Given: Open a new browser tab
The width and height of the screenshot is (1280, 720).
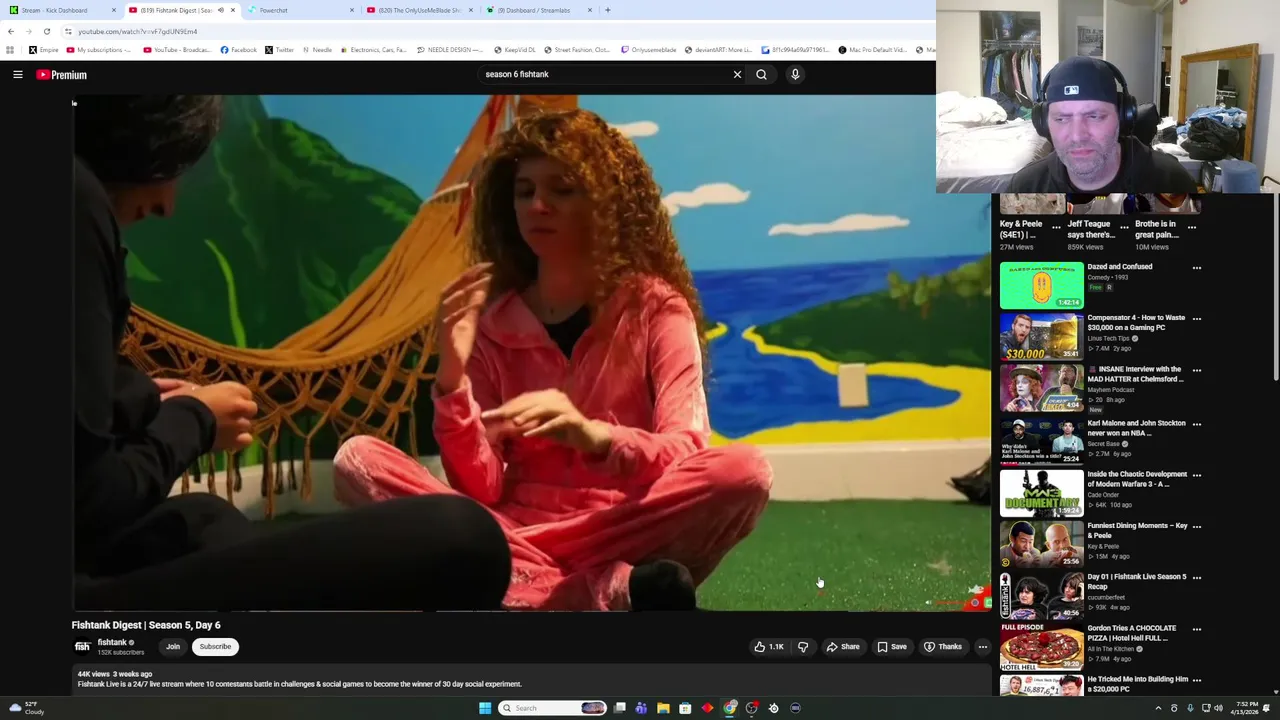Looking at the screenshot, I should click(x=607, y=10).
